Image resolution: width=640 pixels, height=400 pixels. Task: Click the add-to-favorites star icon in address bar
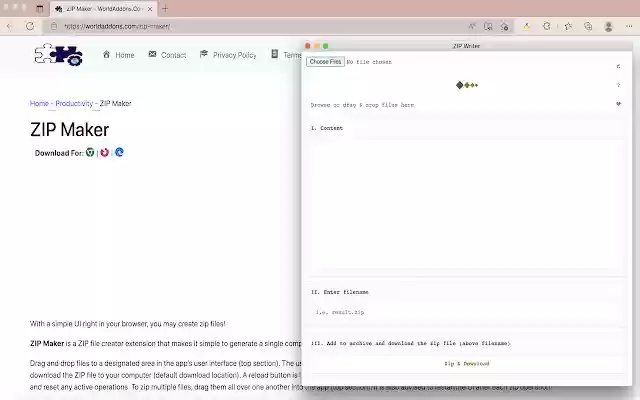504,27
